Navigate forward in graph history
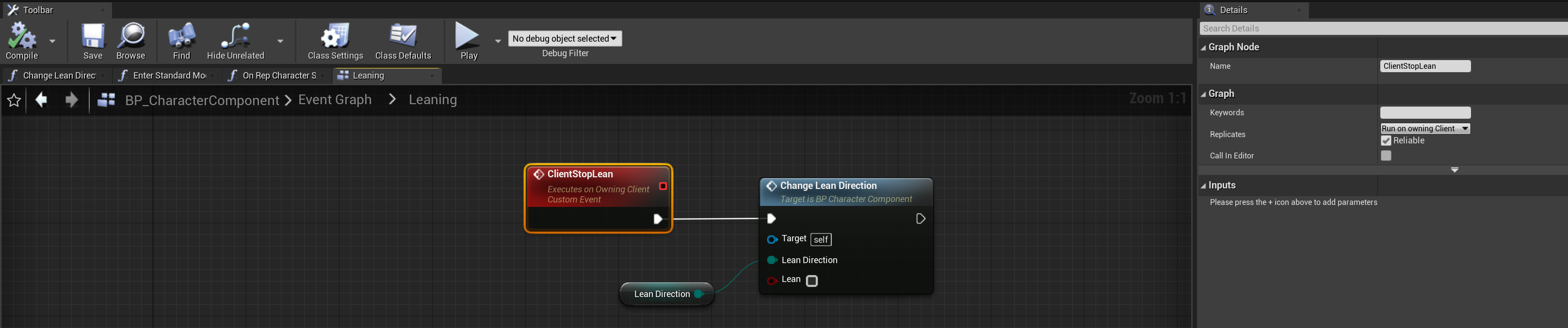 point(71,99)
